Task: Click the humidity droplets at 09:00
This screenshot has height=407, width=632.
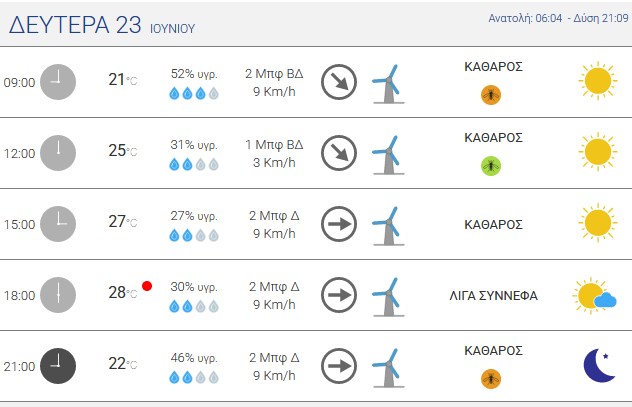Action: pos(194,93)
